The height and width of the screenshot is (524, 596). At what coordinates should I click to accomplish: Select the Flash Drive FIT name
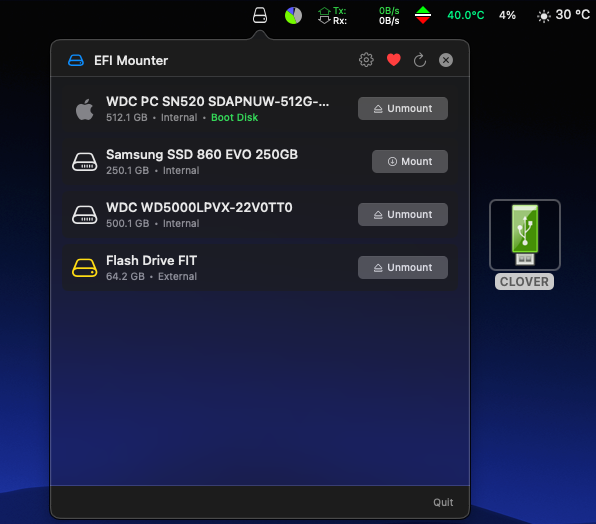pos(151,261)
